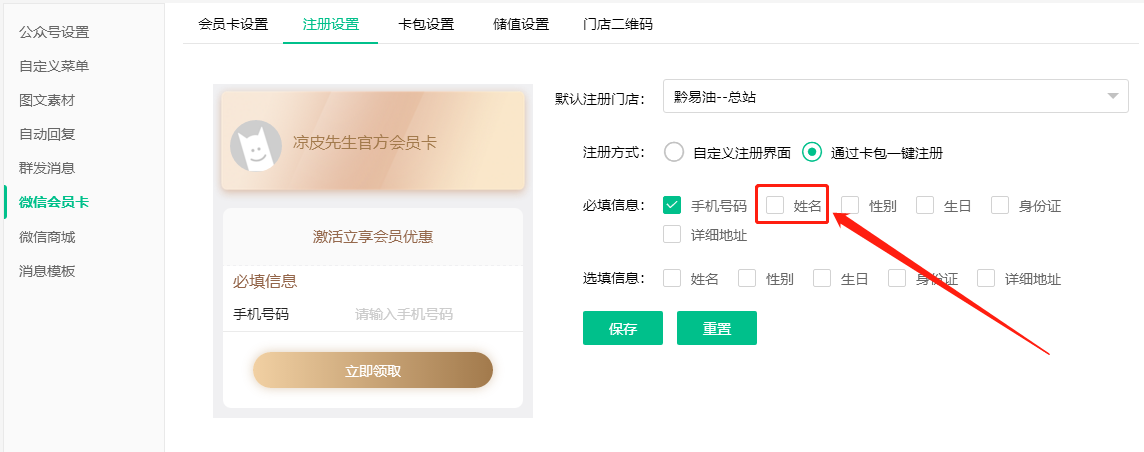The width and height of the screenshot is (1144, 452).
Task: Select custom registration interface radio option
Action: tap(674, 153)
